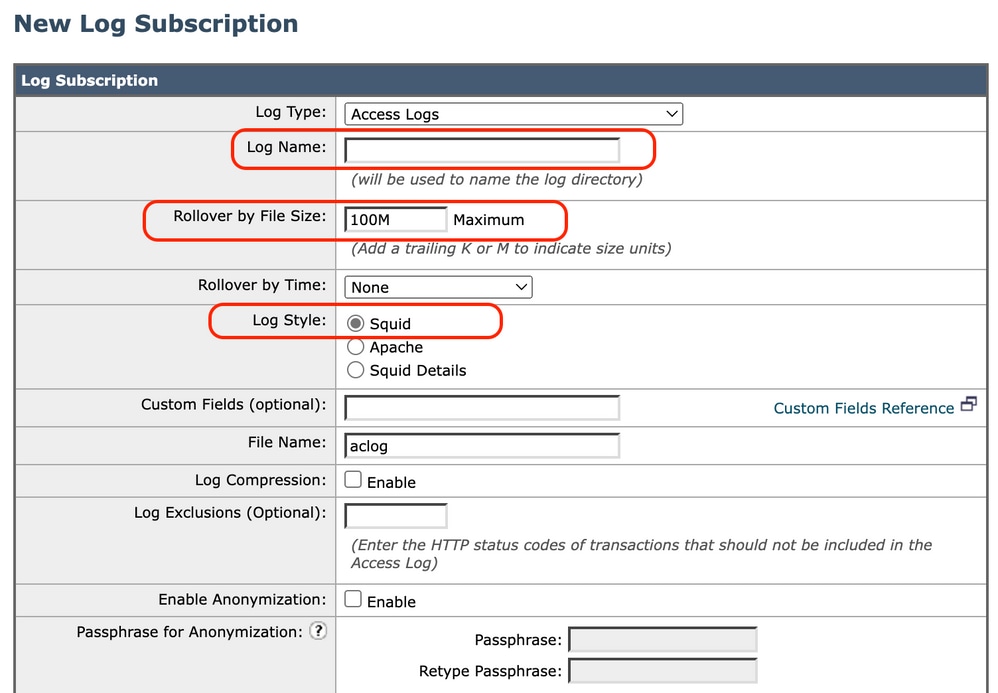Click the Rollover by File Size field
Screen dimensions: 998x693
tap(396, 219)
